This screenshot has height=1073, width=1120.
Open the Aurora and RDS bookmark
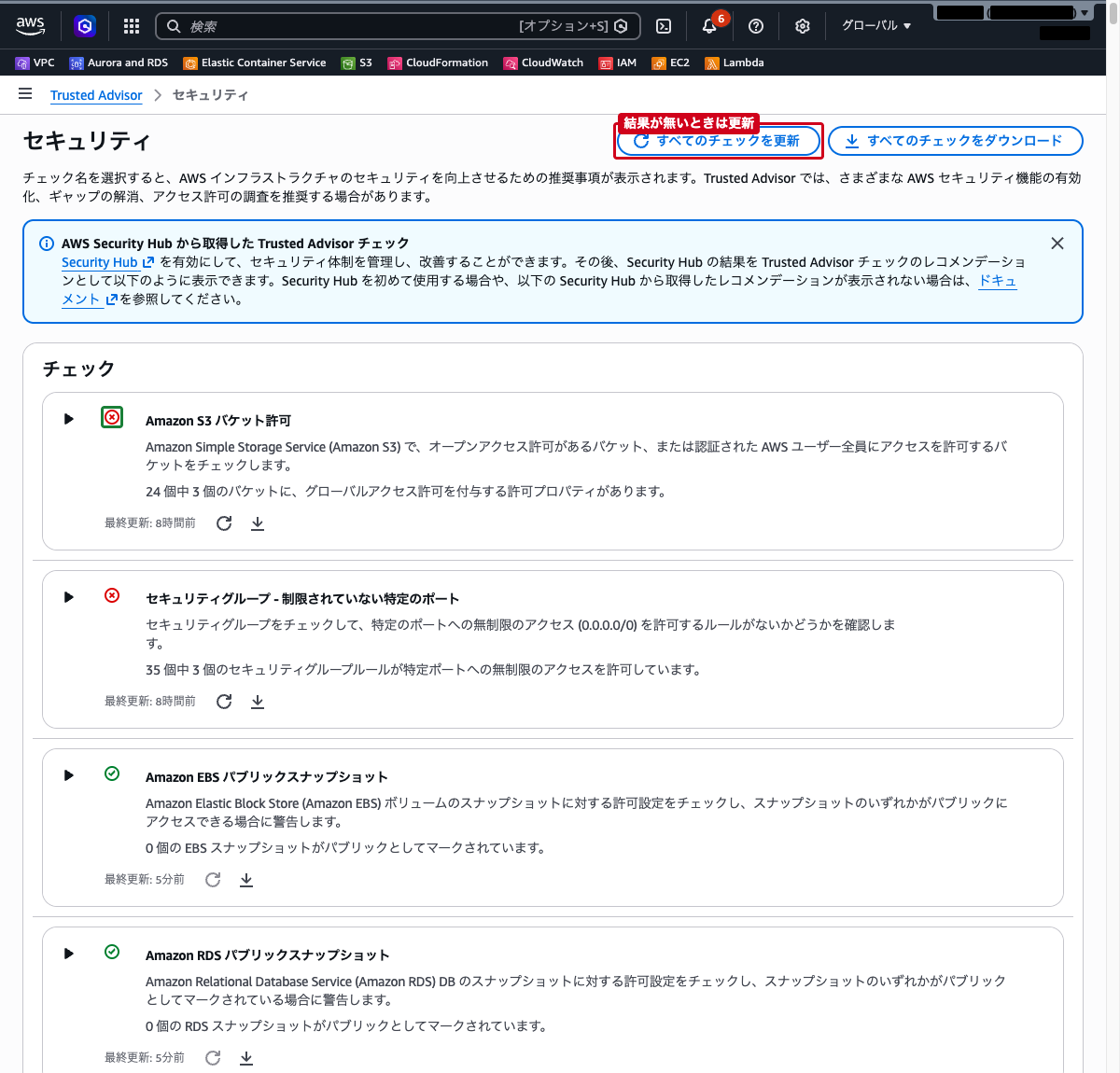(x=119, y=63)
